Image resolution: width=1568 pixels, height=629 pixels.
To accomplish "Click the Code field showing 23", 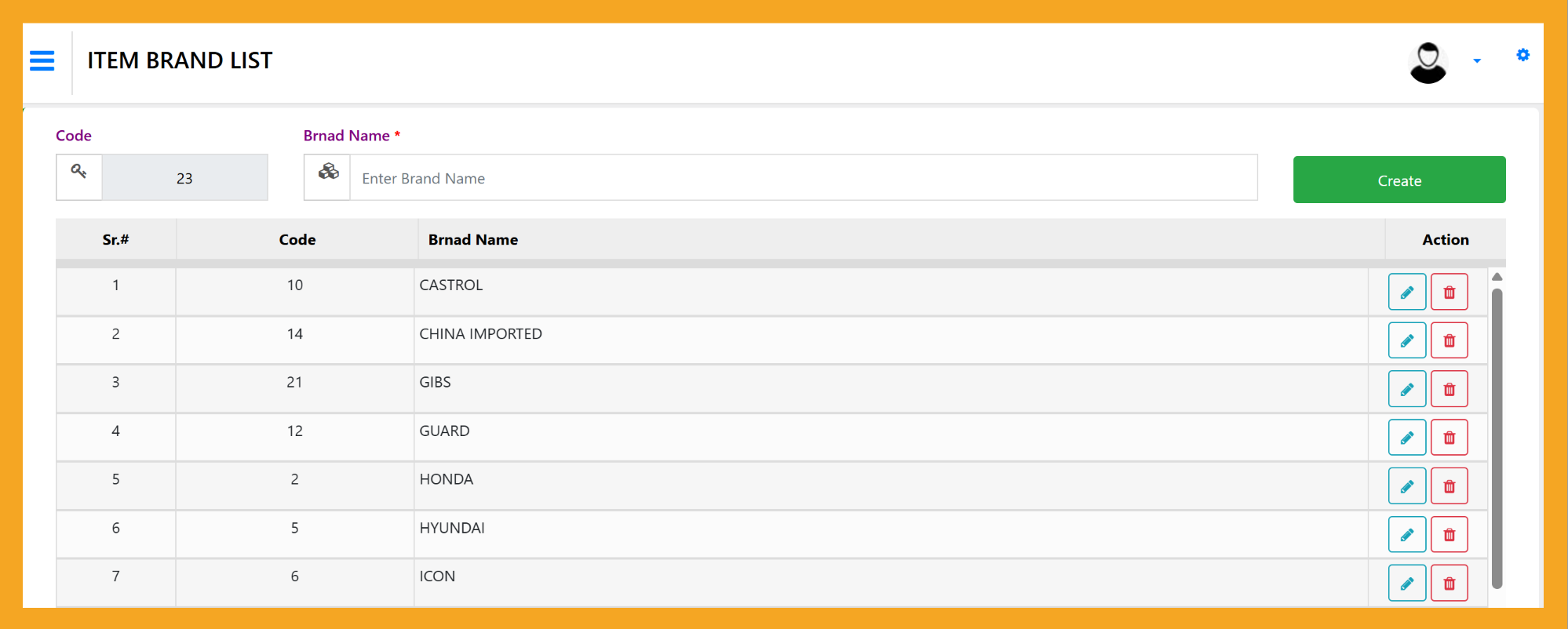I will point(184,178).
